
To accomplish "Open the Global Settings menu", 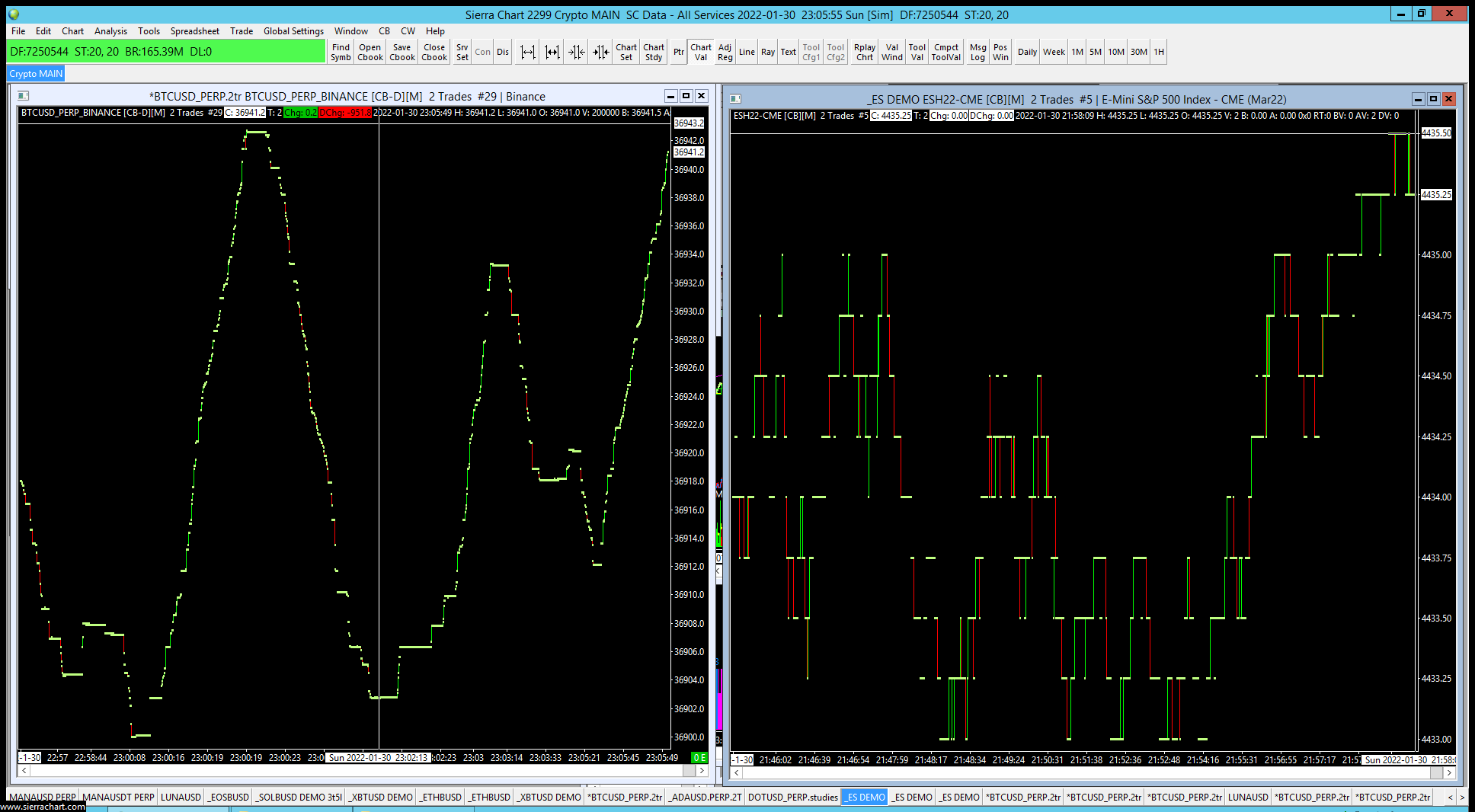I will tap(293, 31).
